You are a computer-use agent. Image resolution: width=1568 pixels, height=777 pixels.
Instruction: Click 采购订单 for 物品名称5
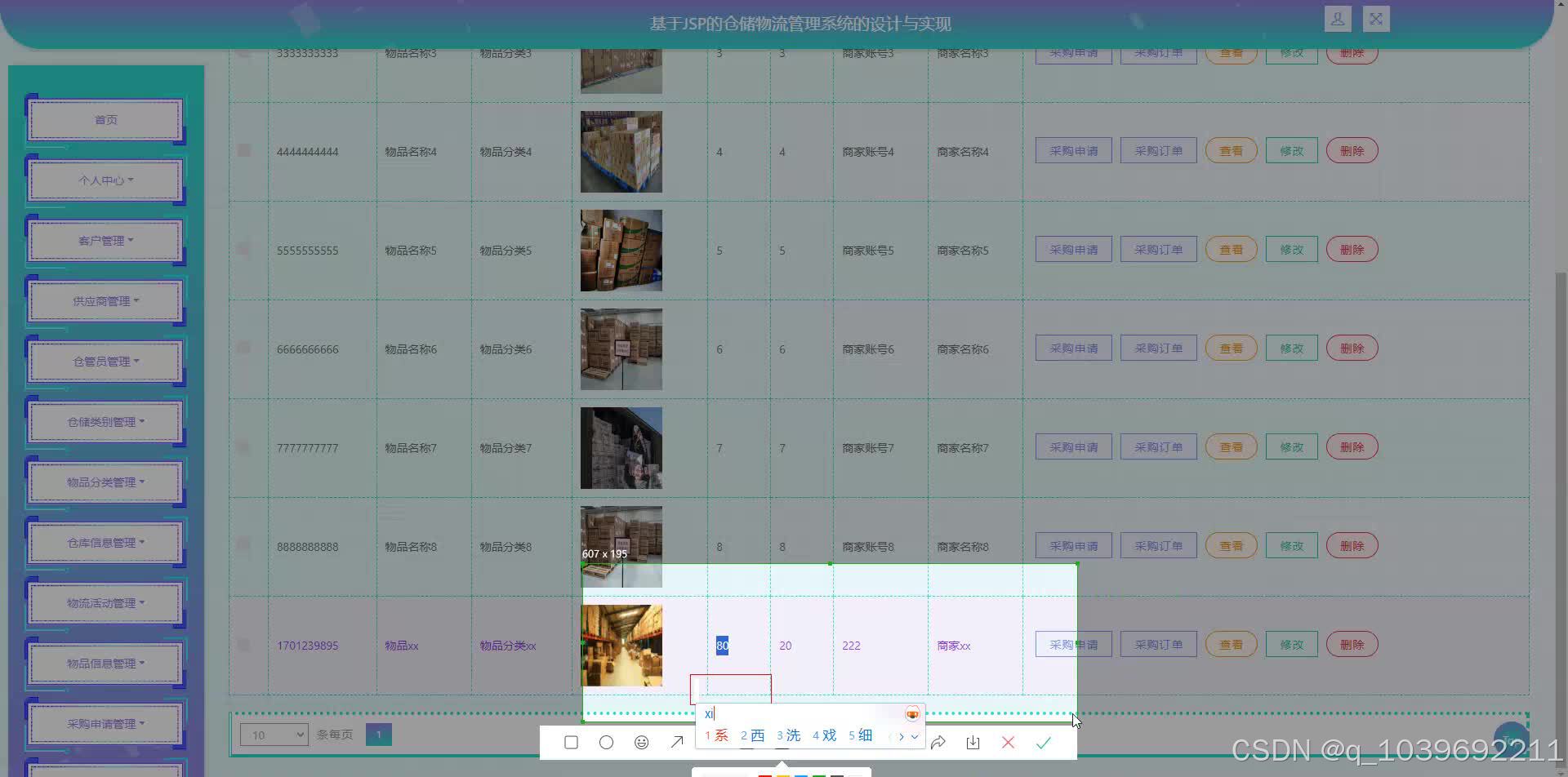pyautogui.click(x=1158, y=250)
